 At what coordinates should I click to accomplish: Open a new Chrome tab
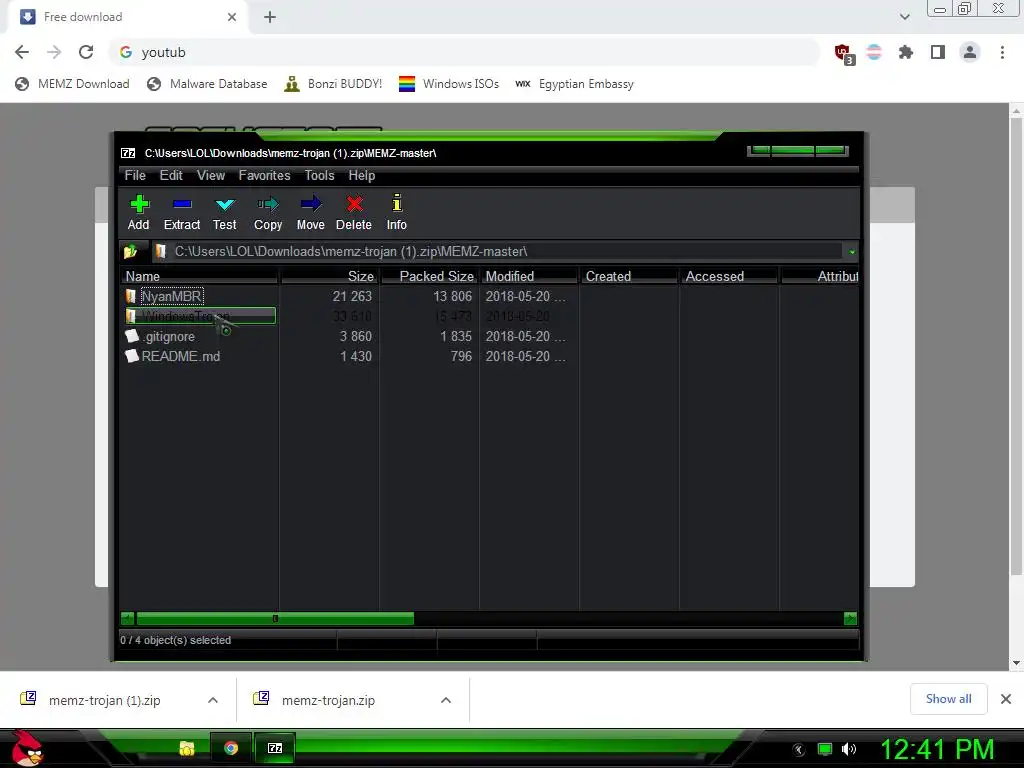tap(270, 17)
